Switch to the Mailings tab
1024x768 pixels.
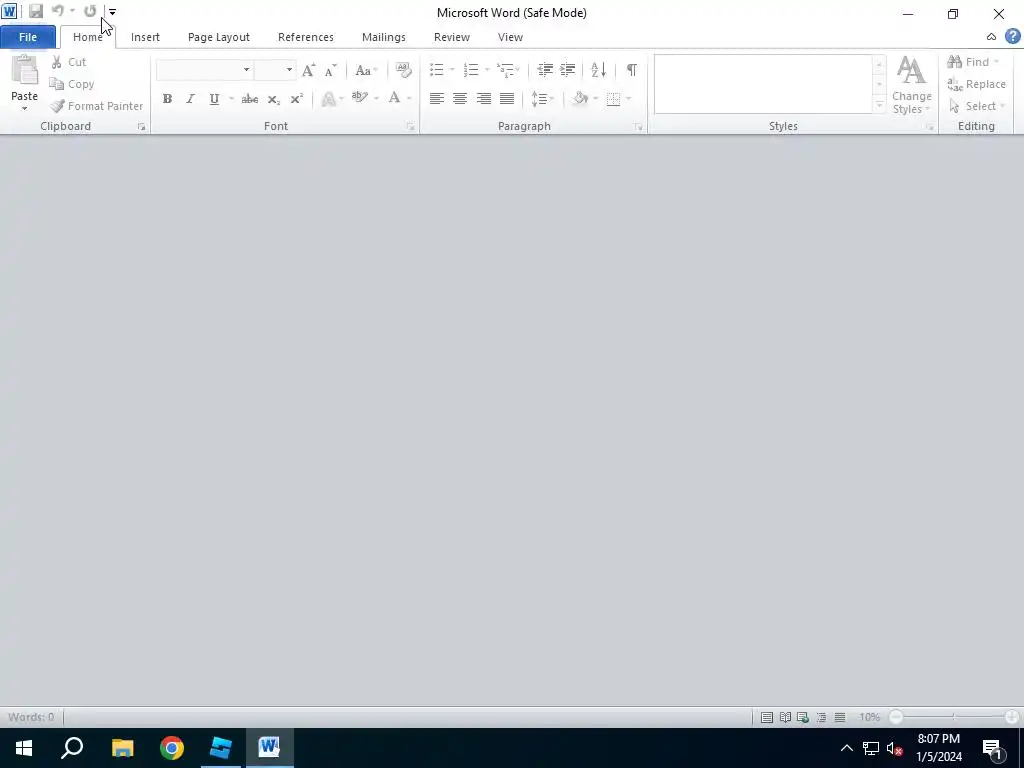click(383, 37)
